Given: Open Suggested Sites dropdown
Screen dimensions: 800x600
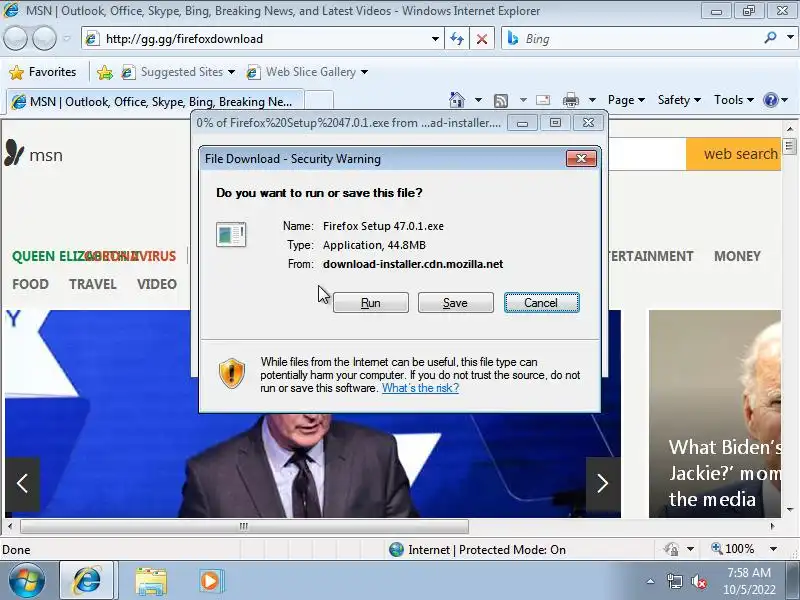Looking at the screenshot, I should click(x=178, y=72).
